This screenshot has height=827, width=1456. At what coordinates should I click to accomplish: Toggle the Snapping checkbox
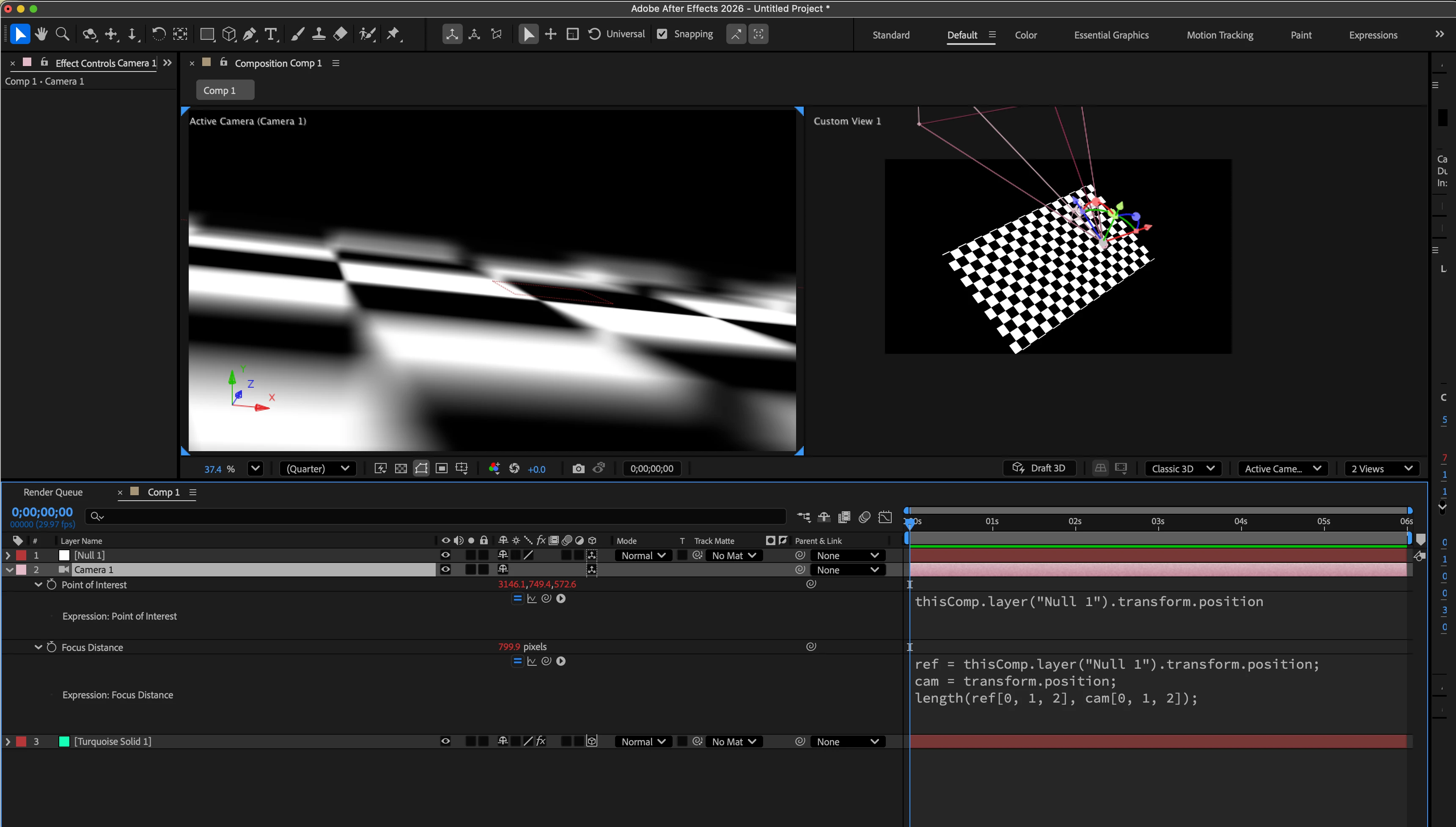click(x=662, y=34)
